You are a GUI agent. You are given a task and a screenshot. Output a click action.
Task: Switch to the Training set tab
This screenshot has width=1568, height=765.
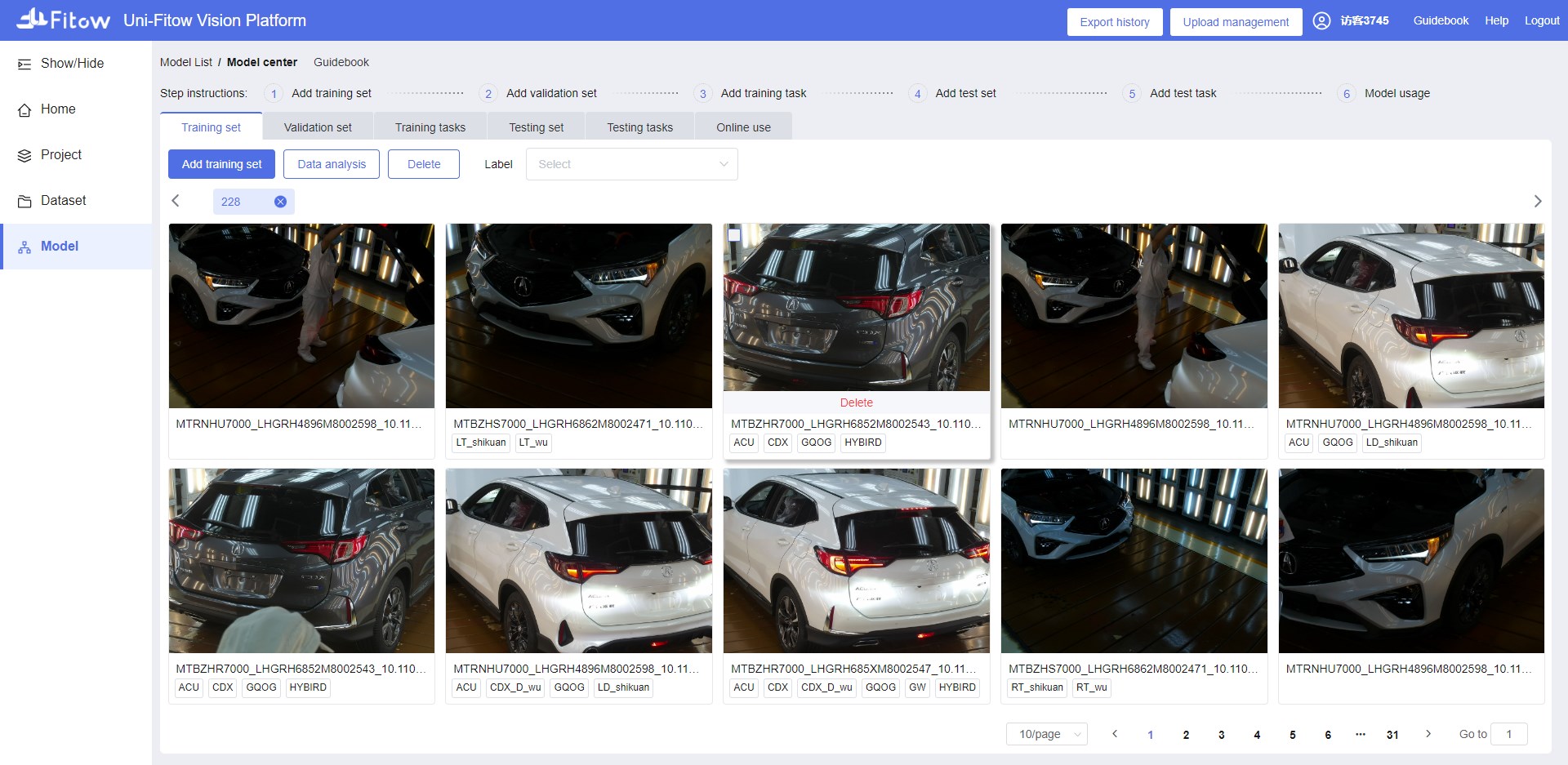pyautogui.click(x=211, y=127)
